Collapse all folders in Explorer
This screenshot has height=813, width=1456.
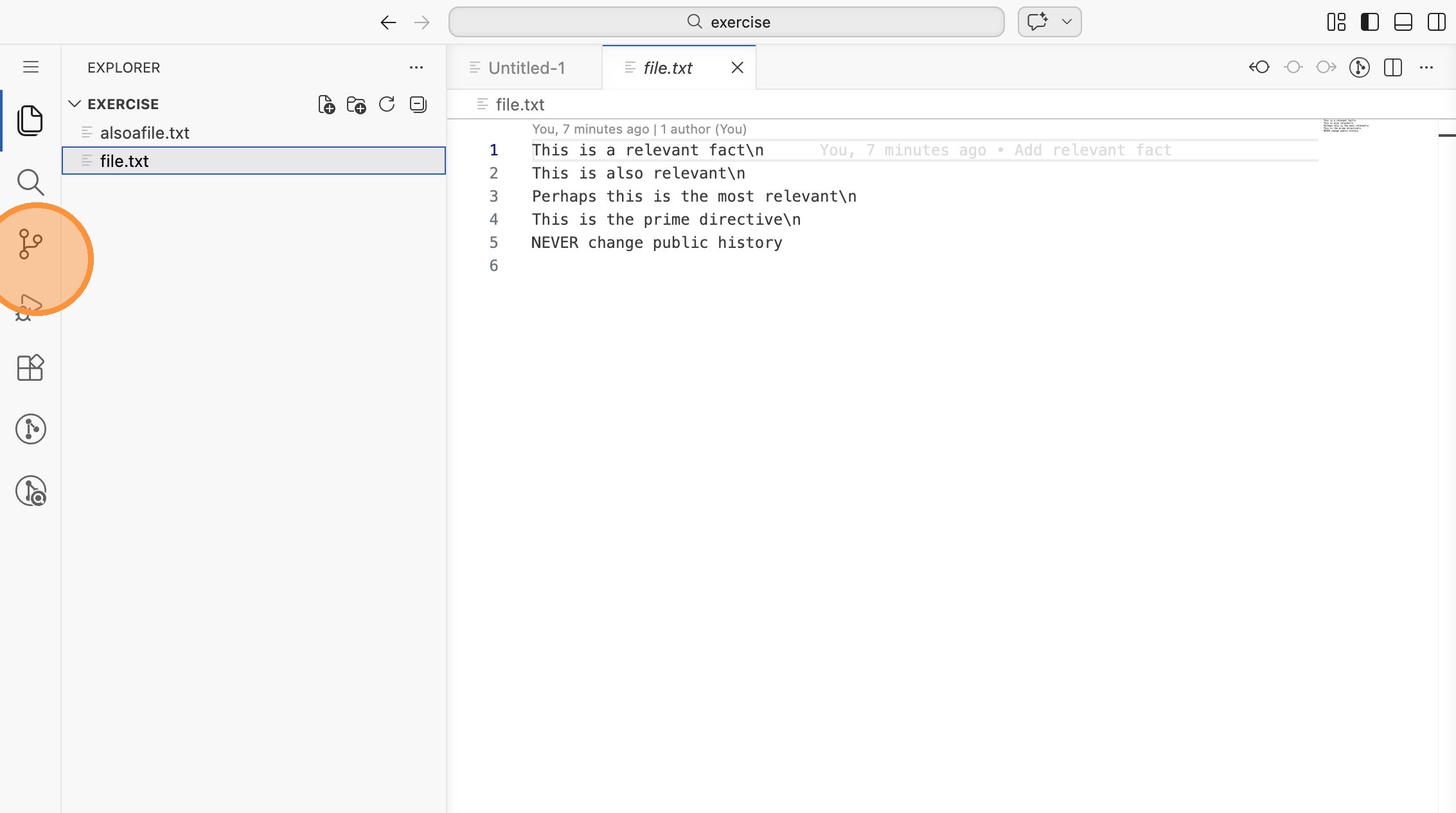click(x=418, y=105)
